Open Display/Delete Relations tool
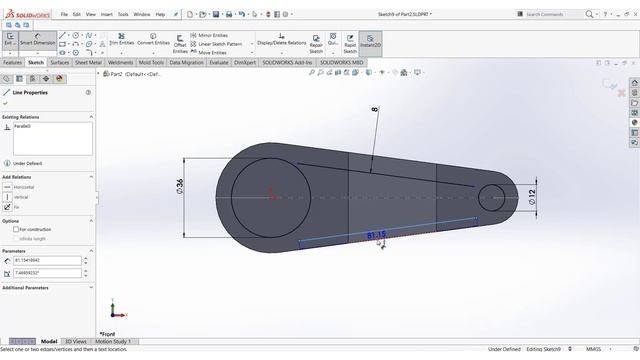The height and width of the screenshot is (360, 640). (x=281, y=40)
